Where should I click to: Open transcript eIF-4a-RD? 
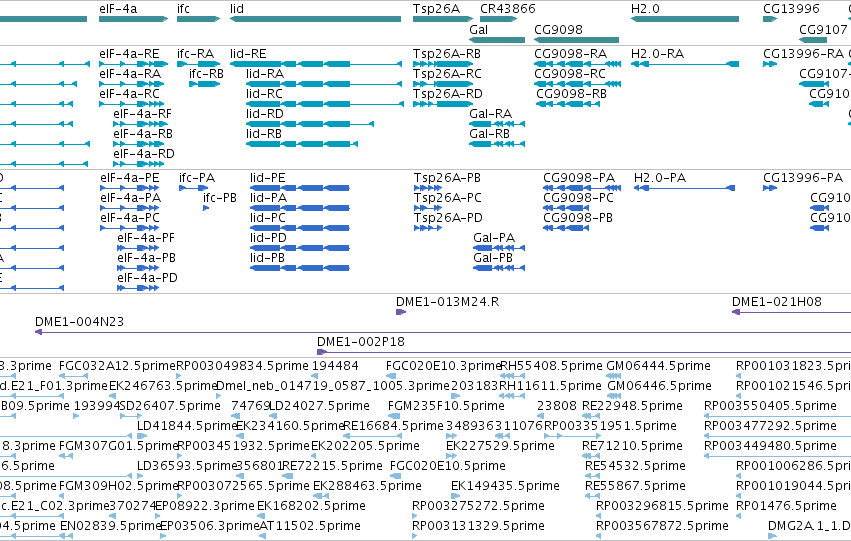pos(144,154)
